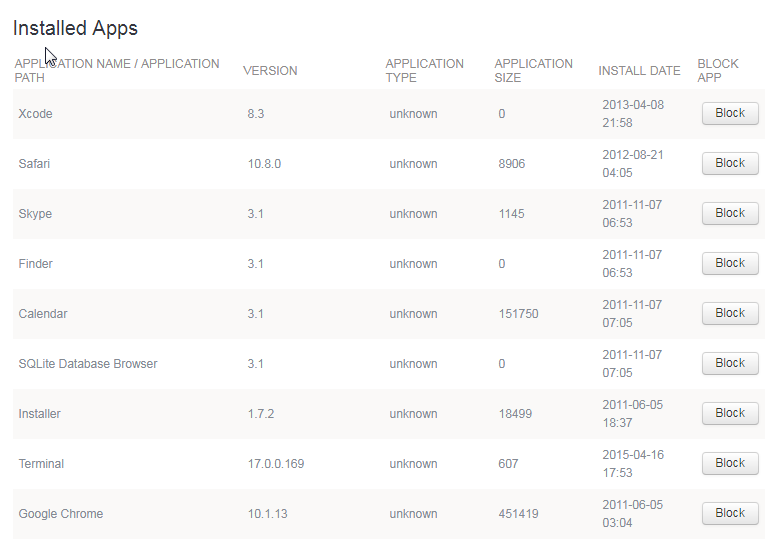This screenshot has height=544, width=784.
Task: Click the Application Size column header
Action: pos(534,70)
